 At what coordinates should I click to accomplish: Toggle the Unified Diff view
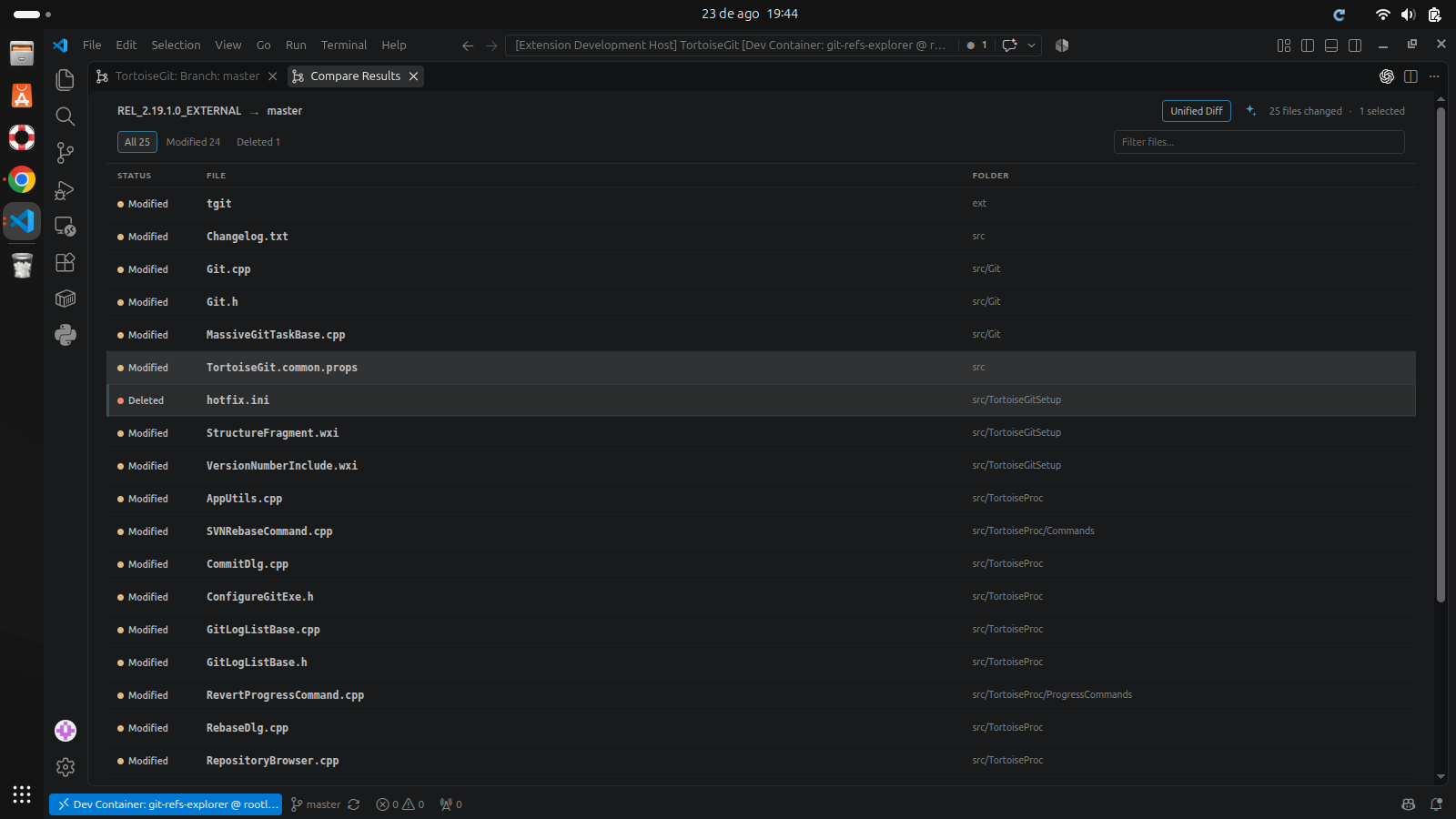1197,111
